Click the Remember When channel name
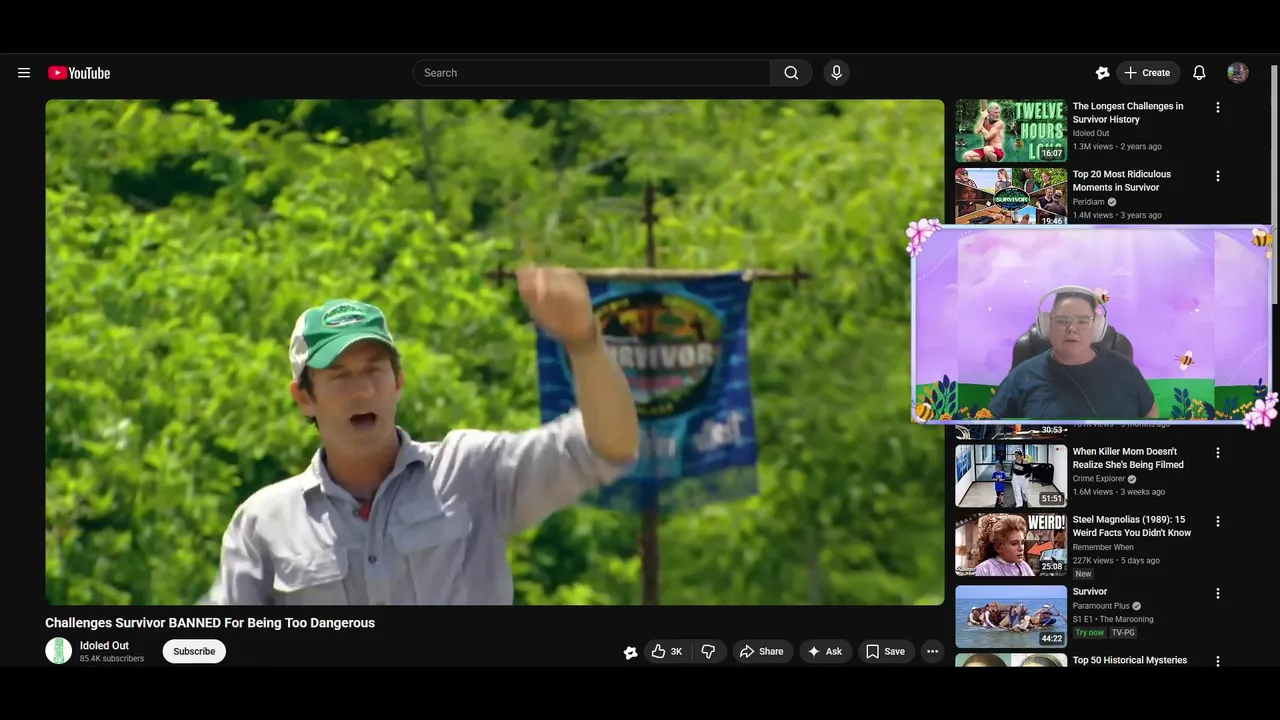Image resolution: width=1280 pixels, height=720 pixels. pos(1103,548)
